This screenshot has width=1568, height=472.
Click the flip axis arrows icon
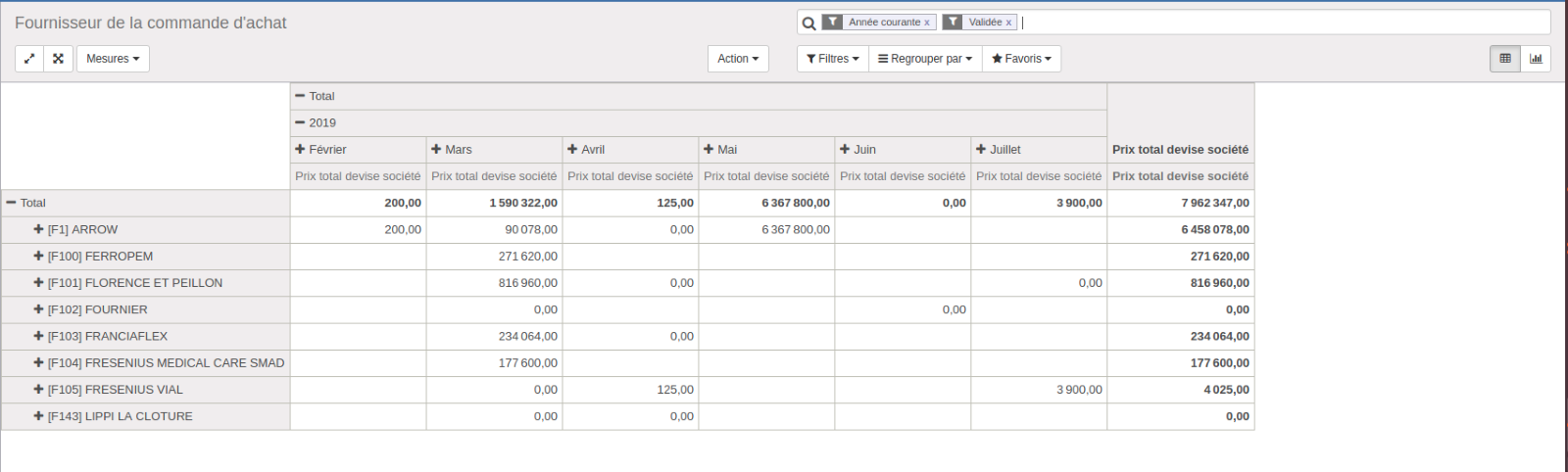click(x=29, y=59)
